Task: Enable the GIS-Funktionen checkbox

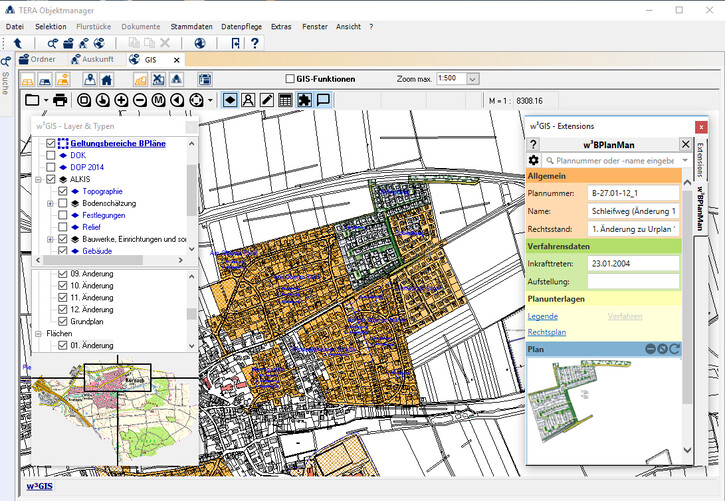Action: point(290,79)
